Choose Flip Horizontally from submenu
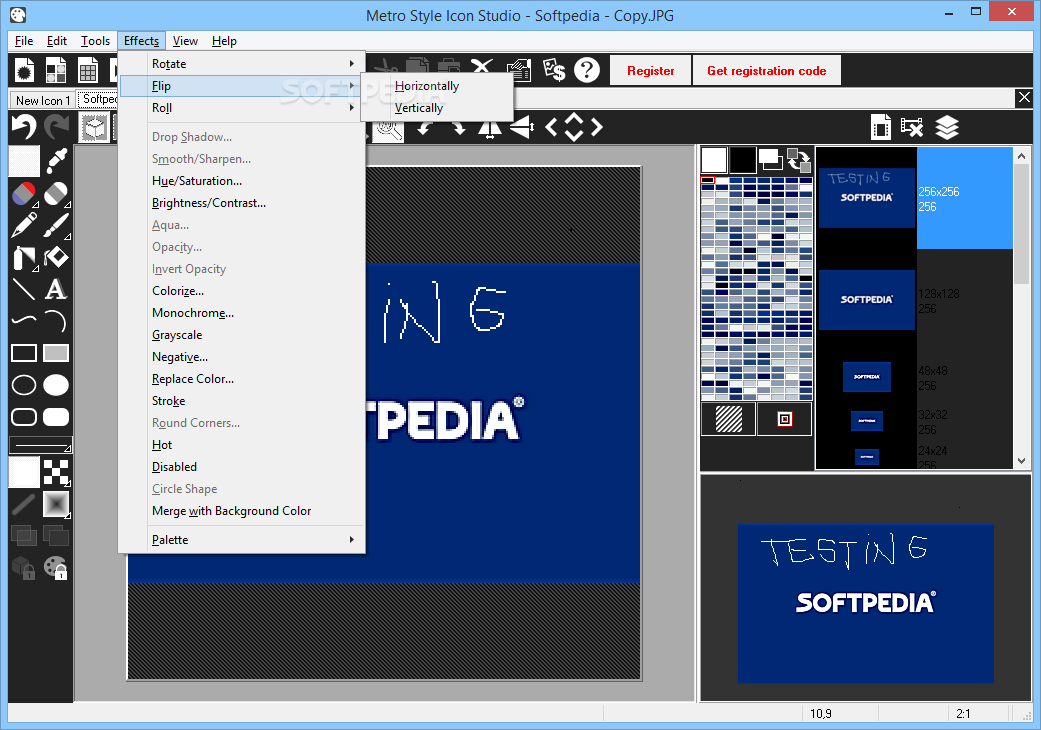The image size is (1041, 730). pos(438,86)
